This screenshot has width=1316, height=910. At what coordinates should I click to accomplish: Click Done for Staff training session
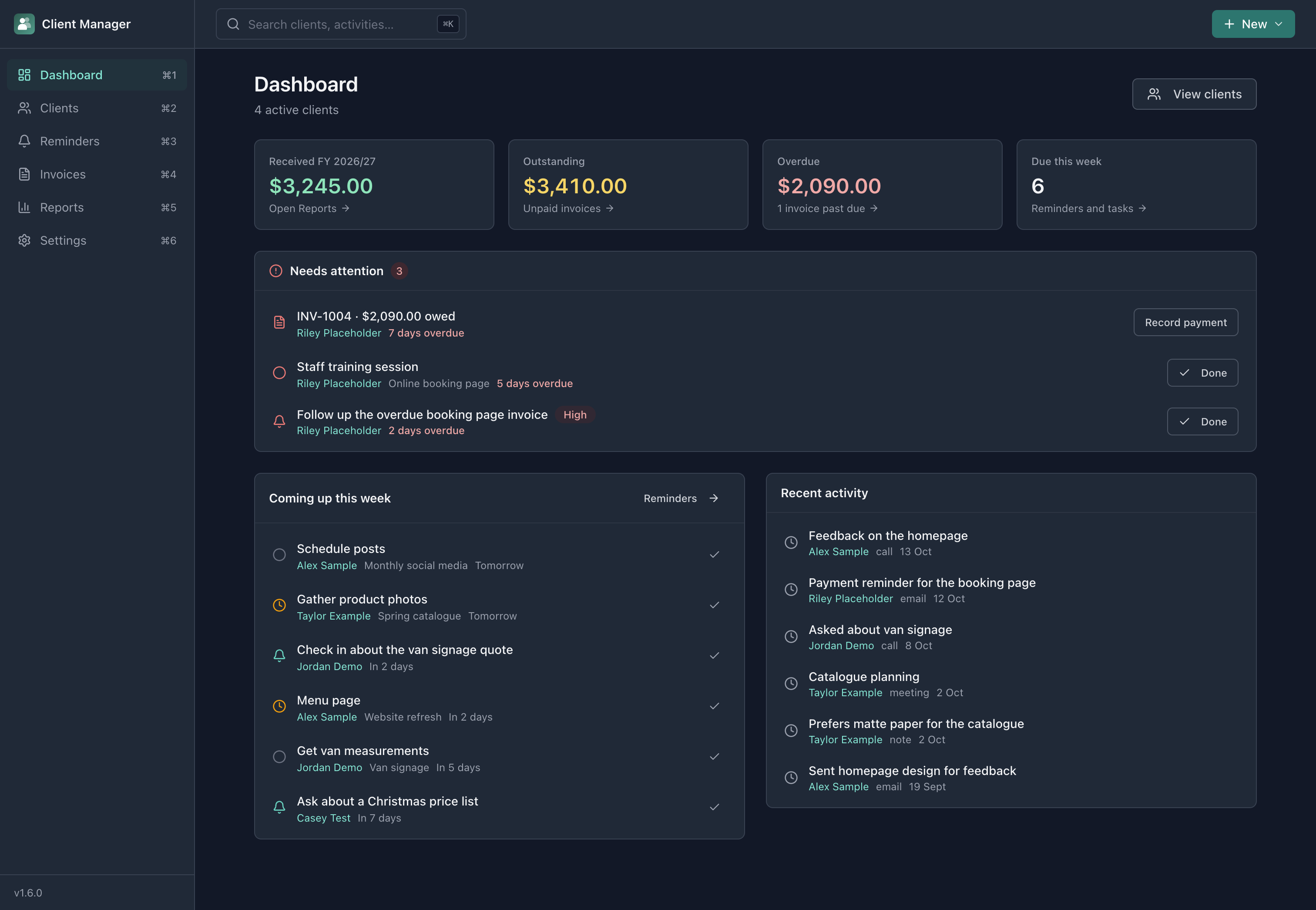(x=1202, y=373)
